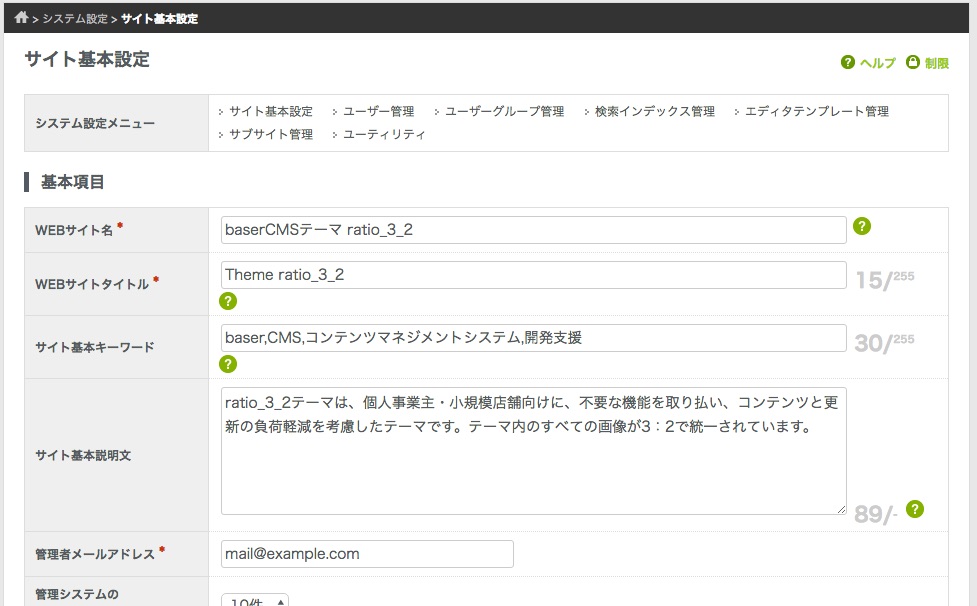Click the 管理者メールアドレス input field
Viewport: 977px width, 606px height.
click(x=367, y=554)
